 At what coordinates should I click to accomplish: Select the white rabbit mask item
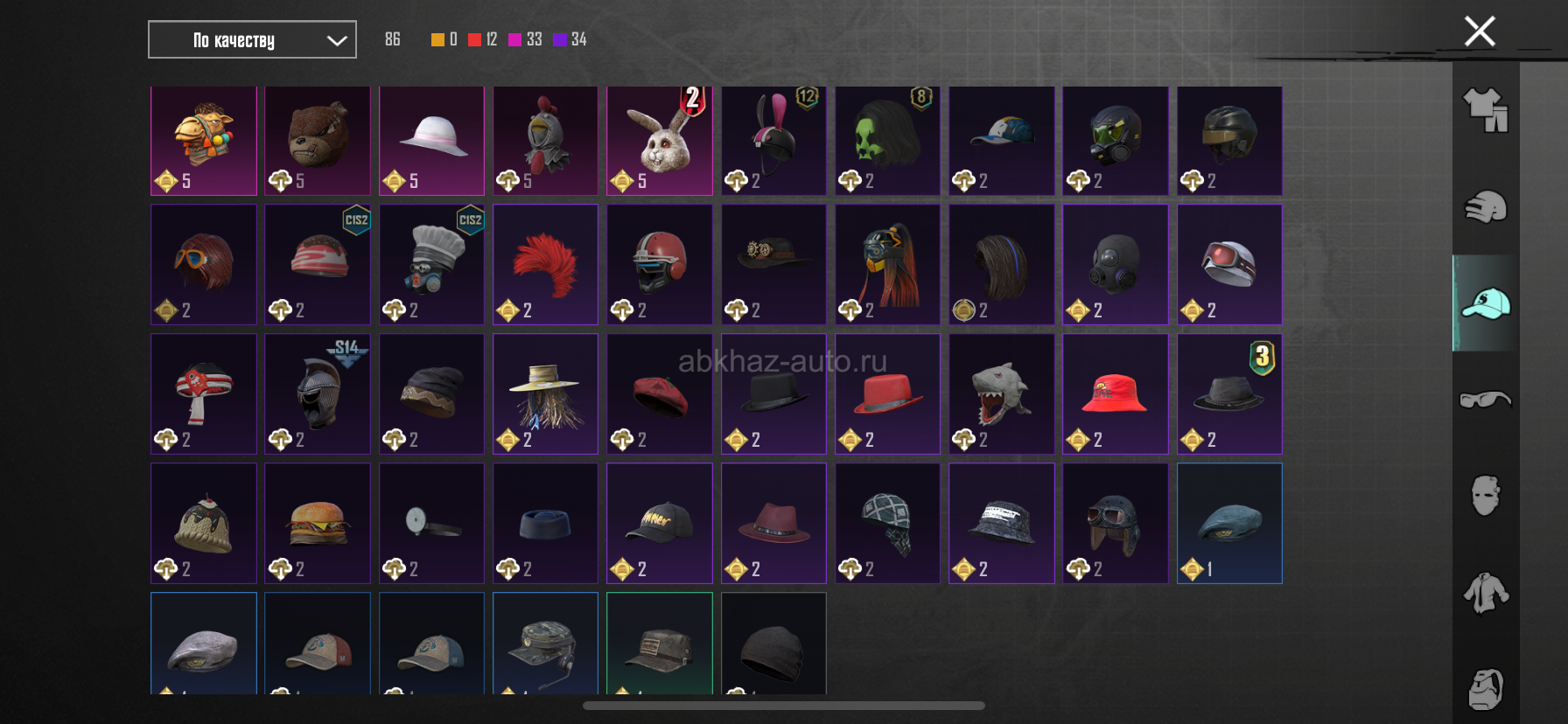pos(660,141)
